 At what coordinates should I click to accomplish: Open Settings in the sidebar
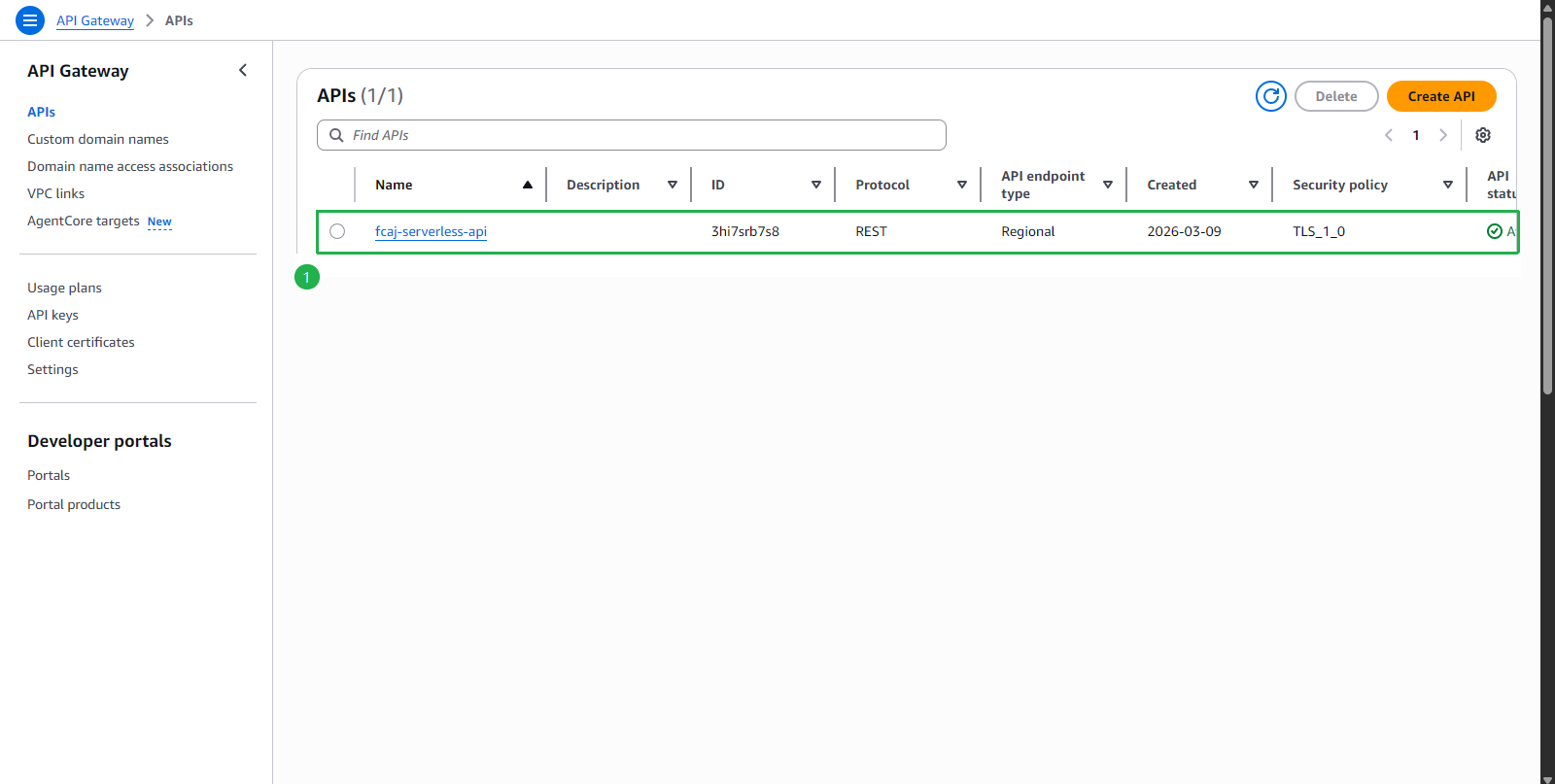click(52, 369)
